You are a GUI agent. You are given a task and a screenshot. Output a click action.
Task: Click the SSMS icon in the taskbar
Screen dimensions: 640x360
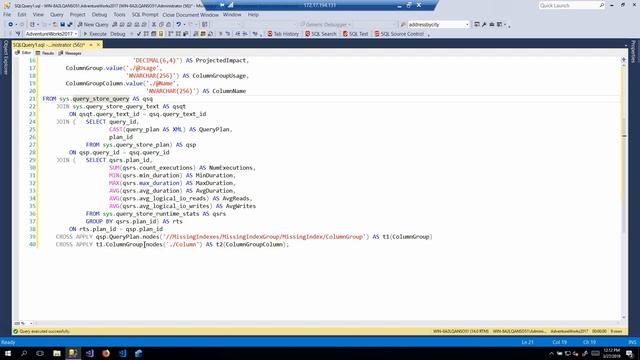point(73,353)
